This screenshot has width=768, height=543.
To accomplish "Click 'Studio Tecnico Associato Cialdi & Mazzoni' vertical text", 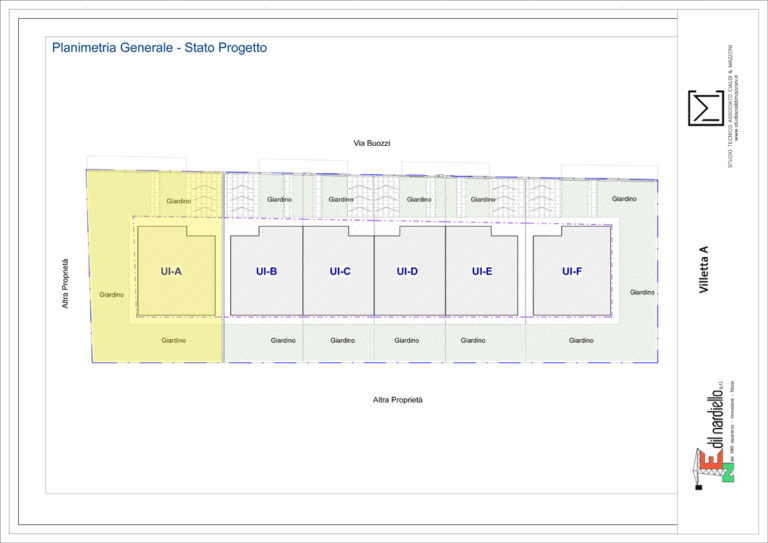I will [729, 106].
